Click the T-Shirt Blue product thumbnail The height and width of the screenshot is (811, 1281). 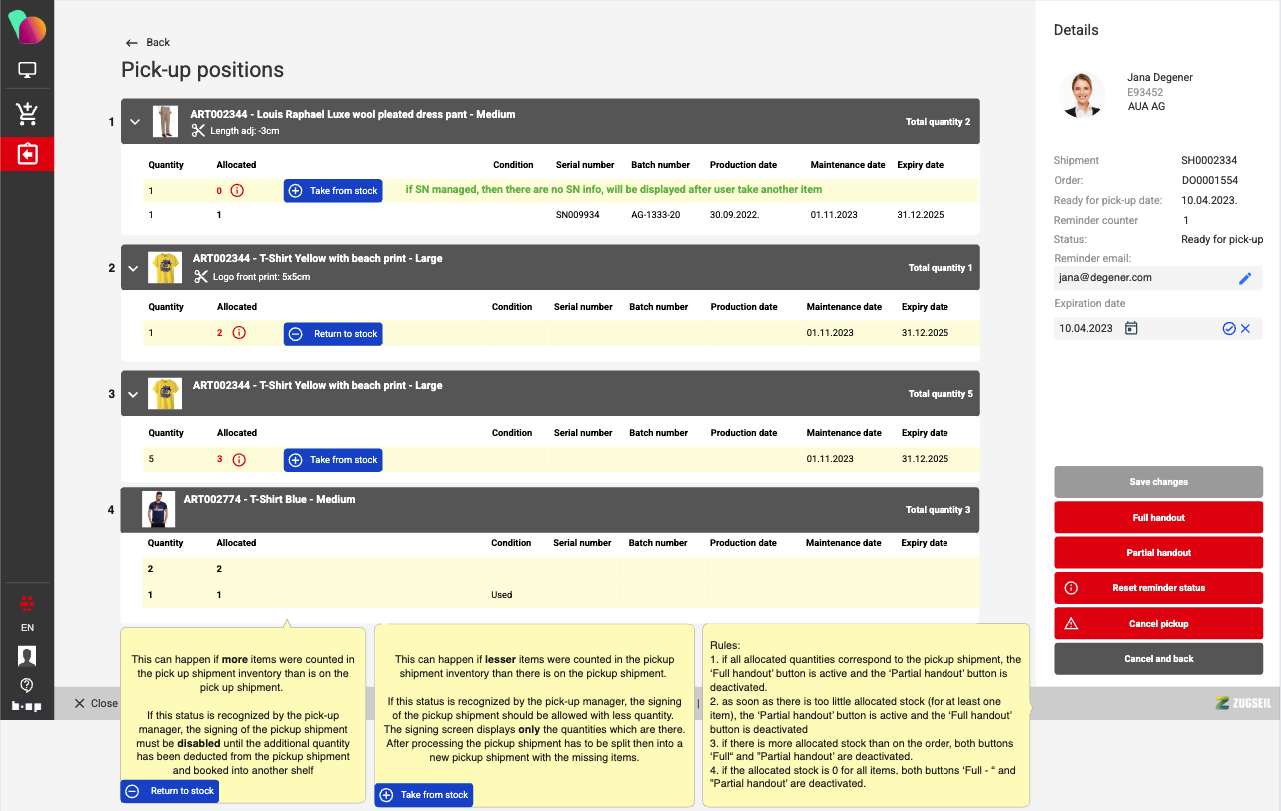[x=158, y=509]
